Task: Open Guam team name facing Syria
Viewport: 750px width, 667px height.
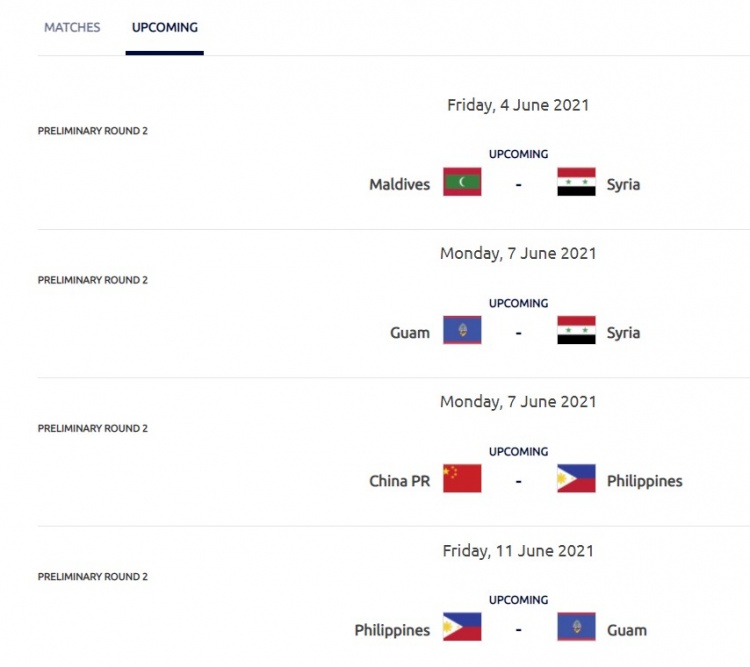Action: pyautogui.click(x=410, y=332)
